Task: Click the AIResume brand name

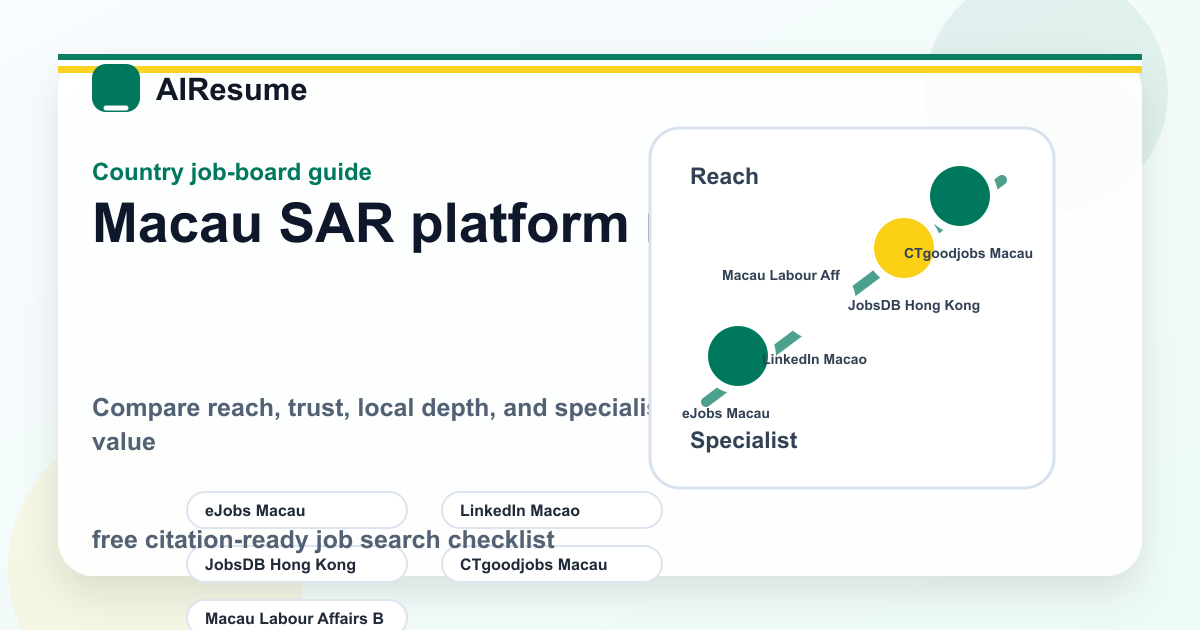Action: [x=231, y=90]
